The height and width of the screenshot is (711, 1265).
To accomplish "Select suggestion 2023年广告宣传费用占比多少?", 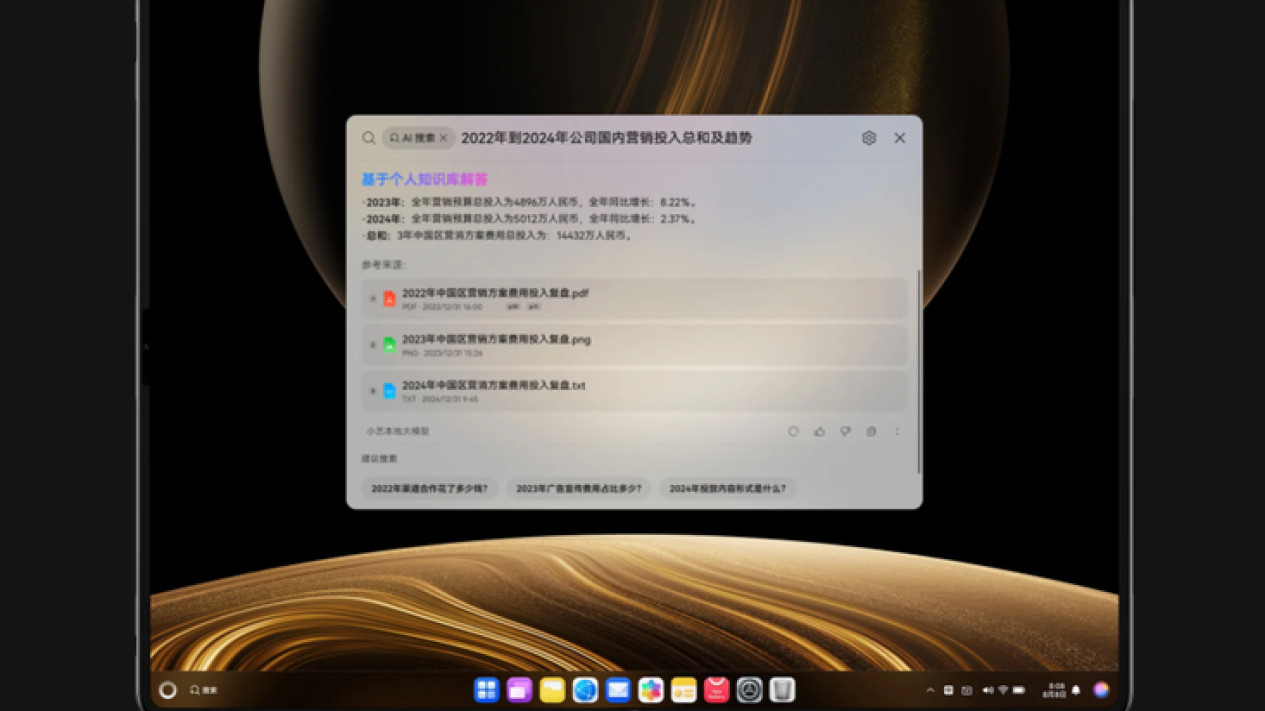I will (x=578, y=489).
